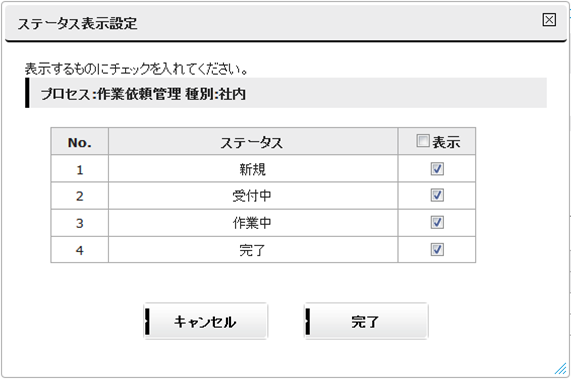Click row number 3 in the No. column

tap(79, 222)
